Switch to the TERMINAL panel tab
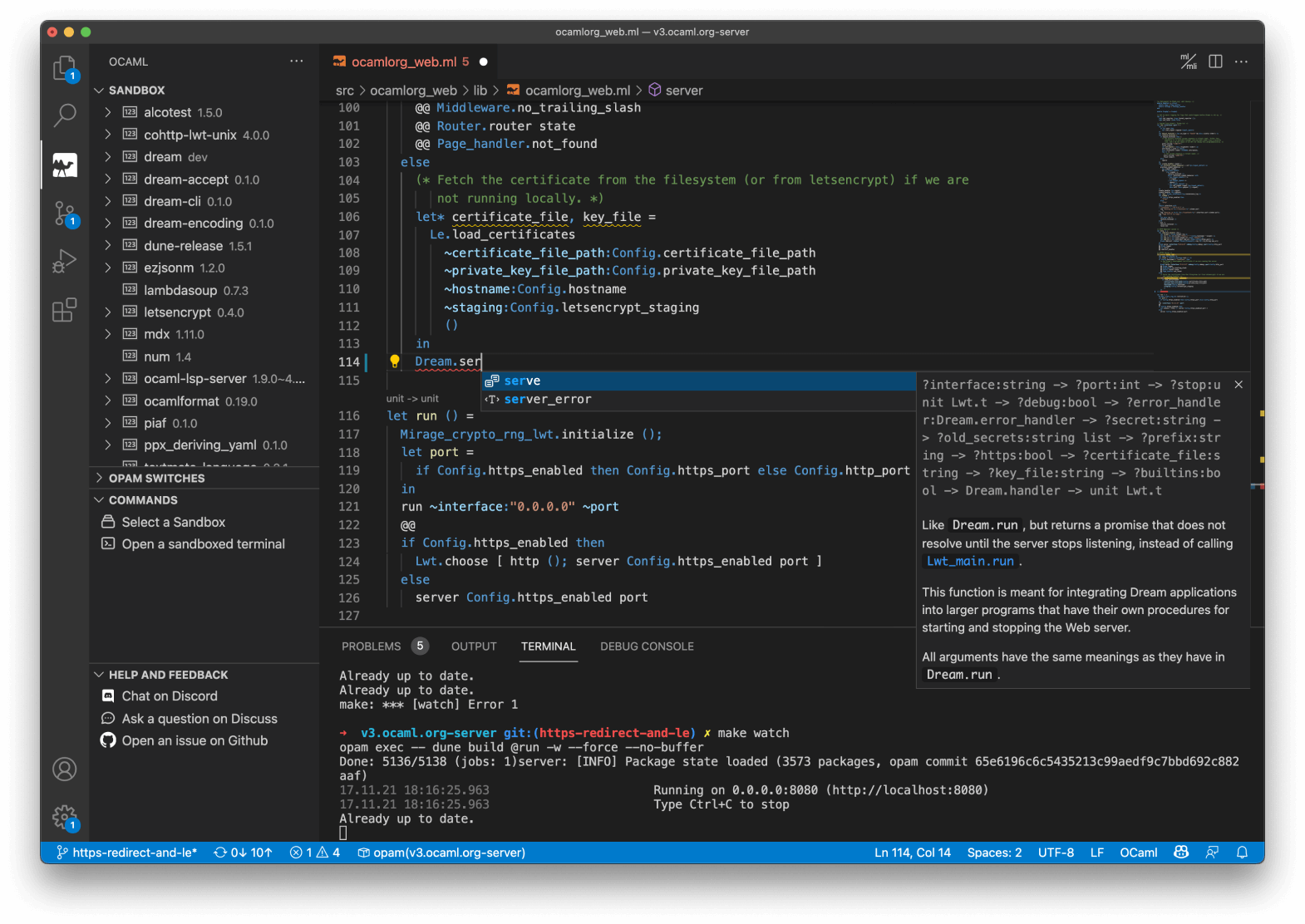Screen dimensions: 1305x924 [x=548, y=646]
